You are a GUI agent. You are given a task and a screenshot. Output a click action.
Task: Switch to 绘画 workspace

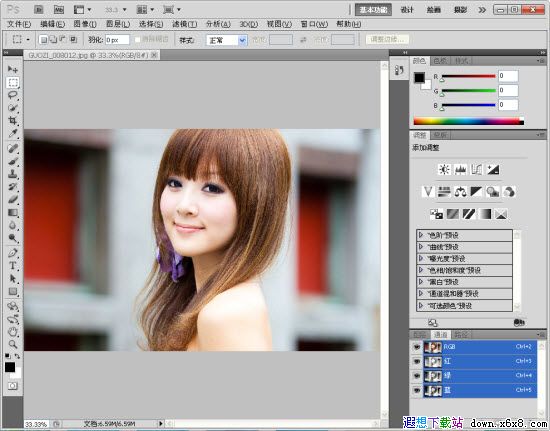point(434,10)
